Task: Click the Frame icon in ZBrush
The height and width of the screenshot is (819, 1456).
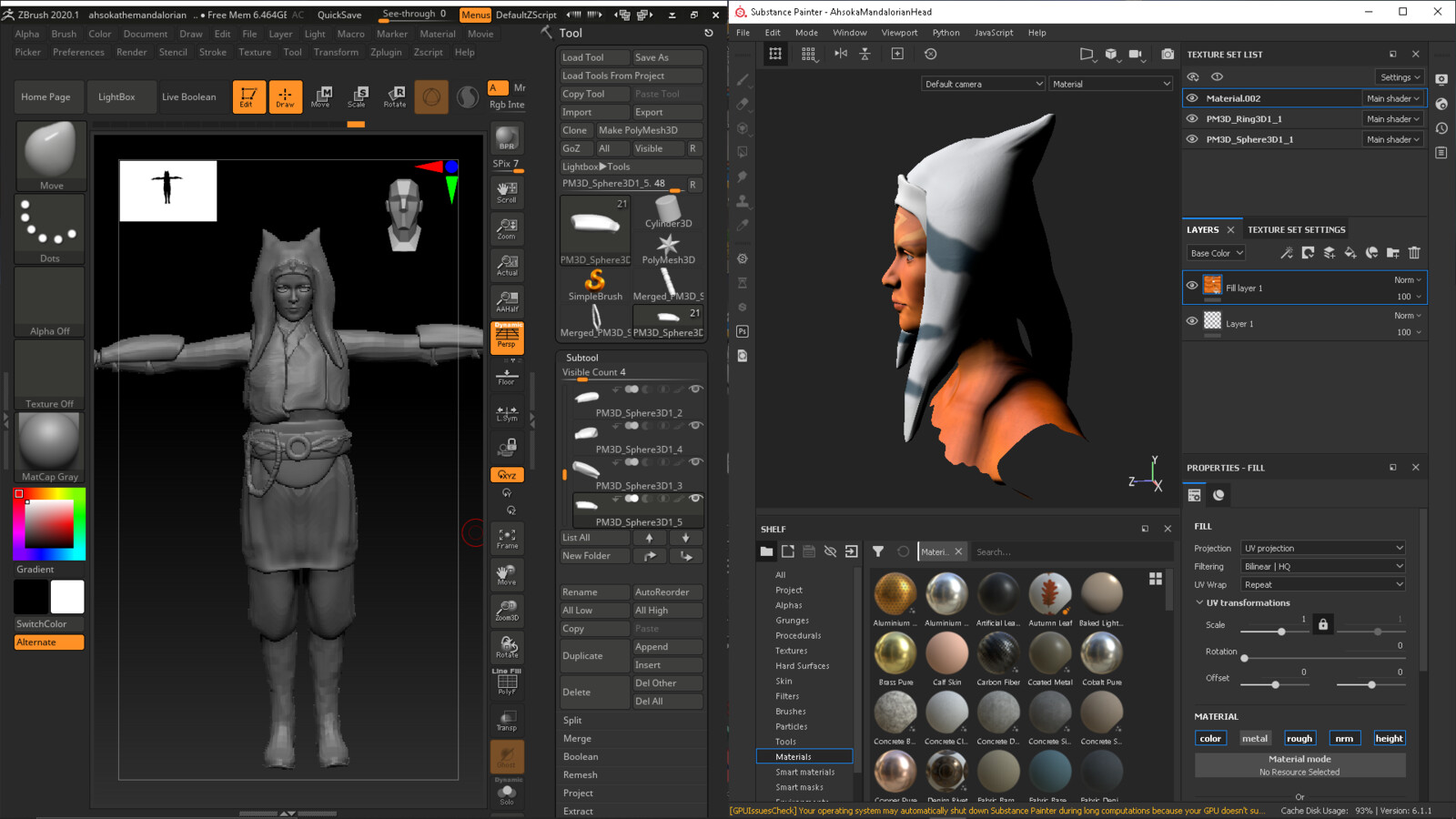Action: [x=507, y=539]
